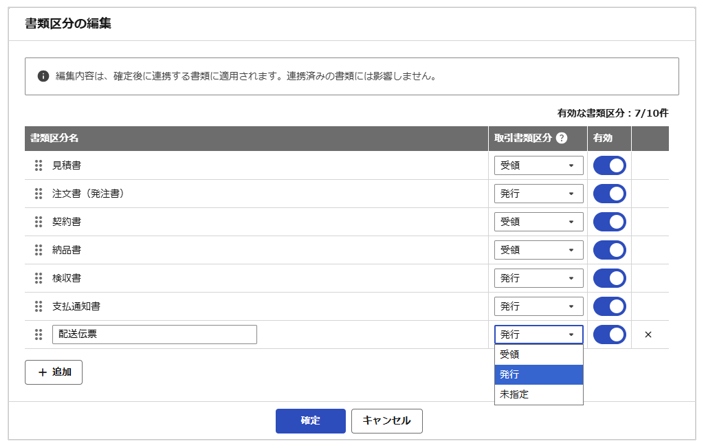This screenshot has height=448, width=703.
Task: Choose 発行 option in the dropdown list
Action: [x=538, y=374]
